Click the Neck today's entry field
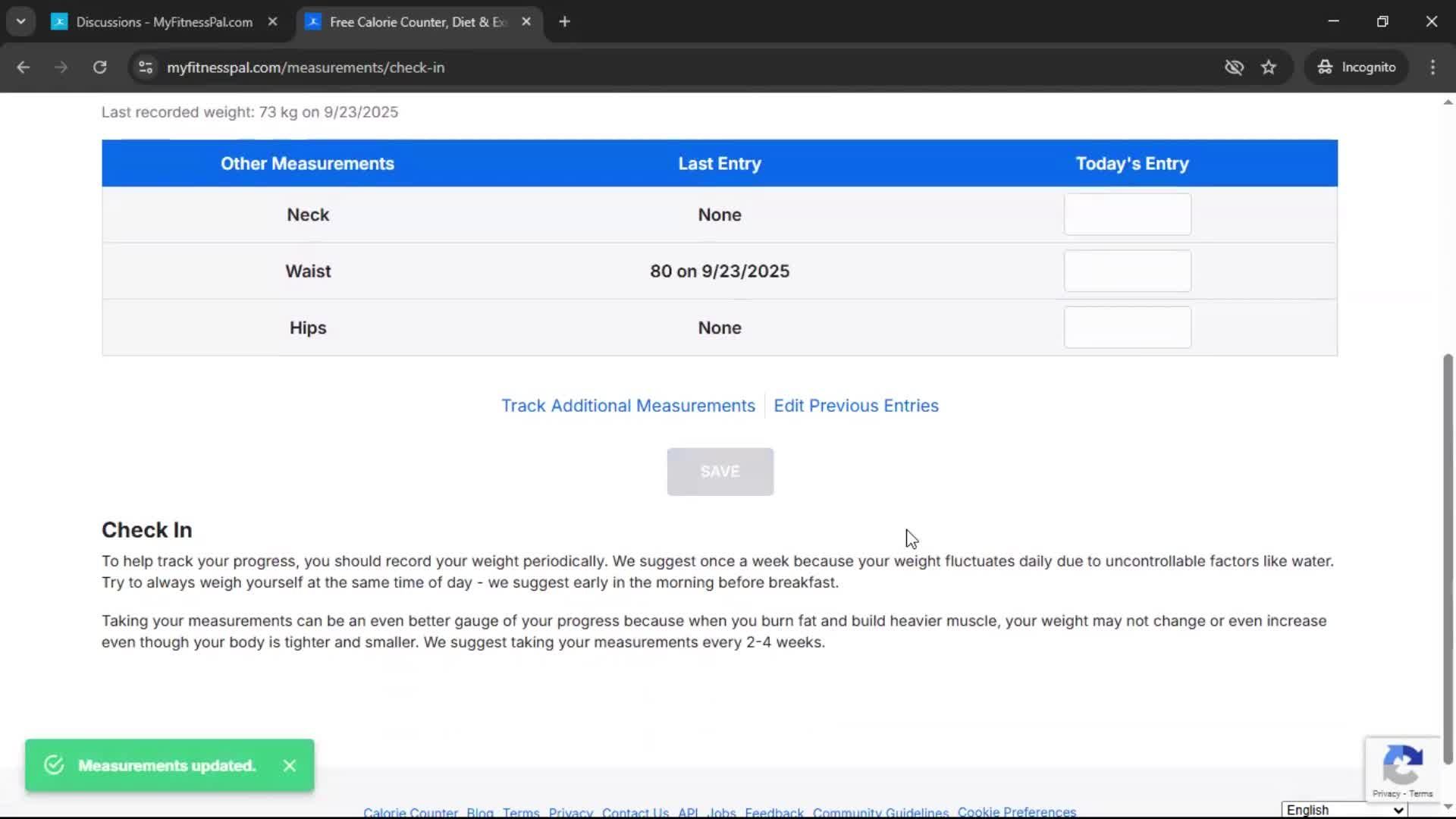1456x819 pixels. coord(1127,215)
